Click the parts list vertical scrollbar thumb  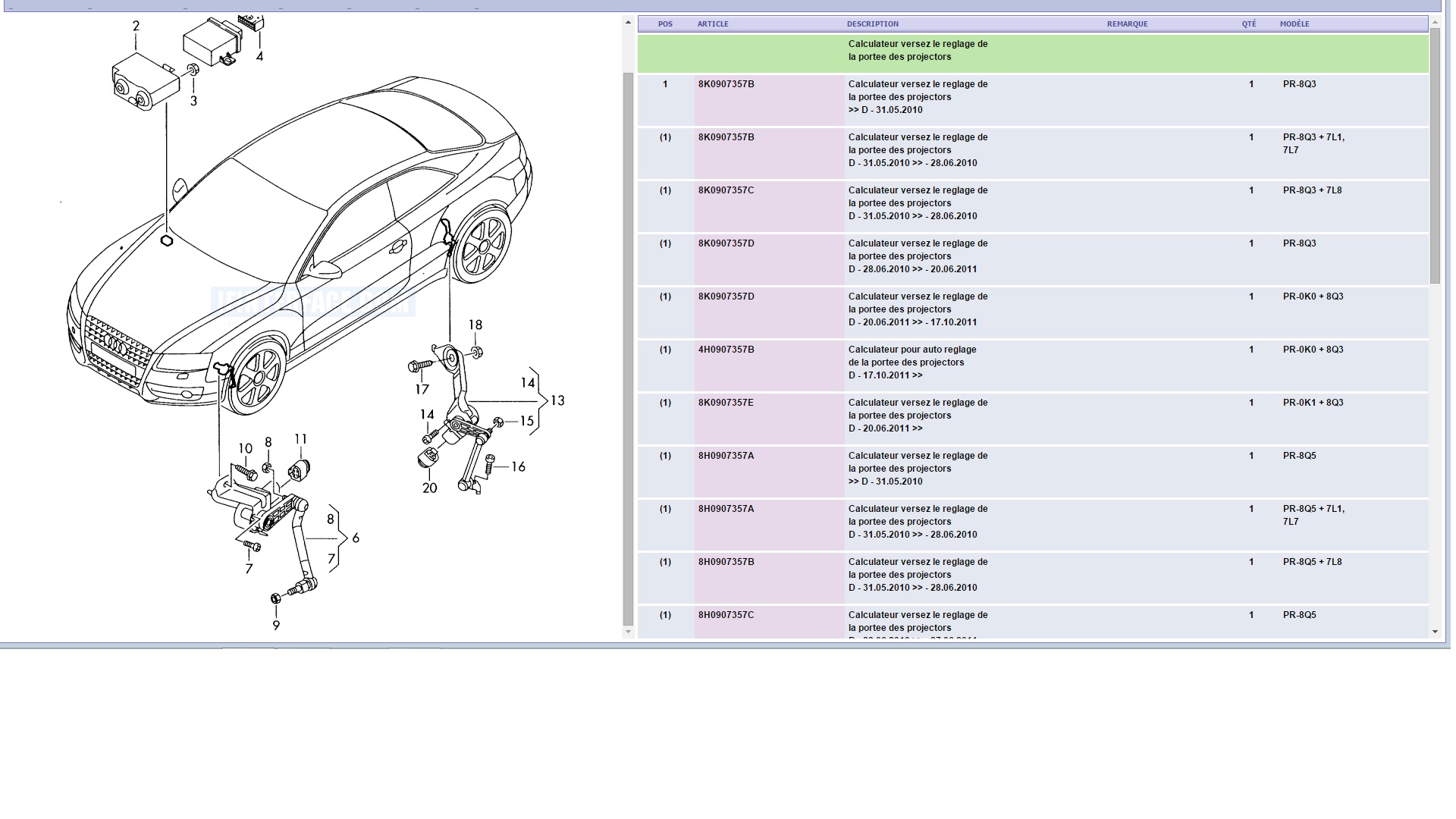pyautogui.click(x=1435, y=155)
